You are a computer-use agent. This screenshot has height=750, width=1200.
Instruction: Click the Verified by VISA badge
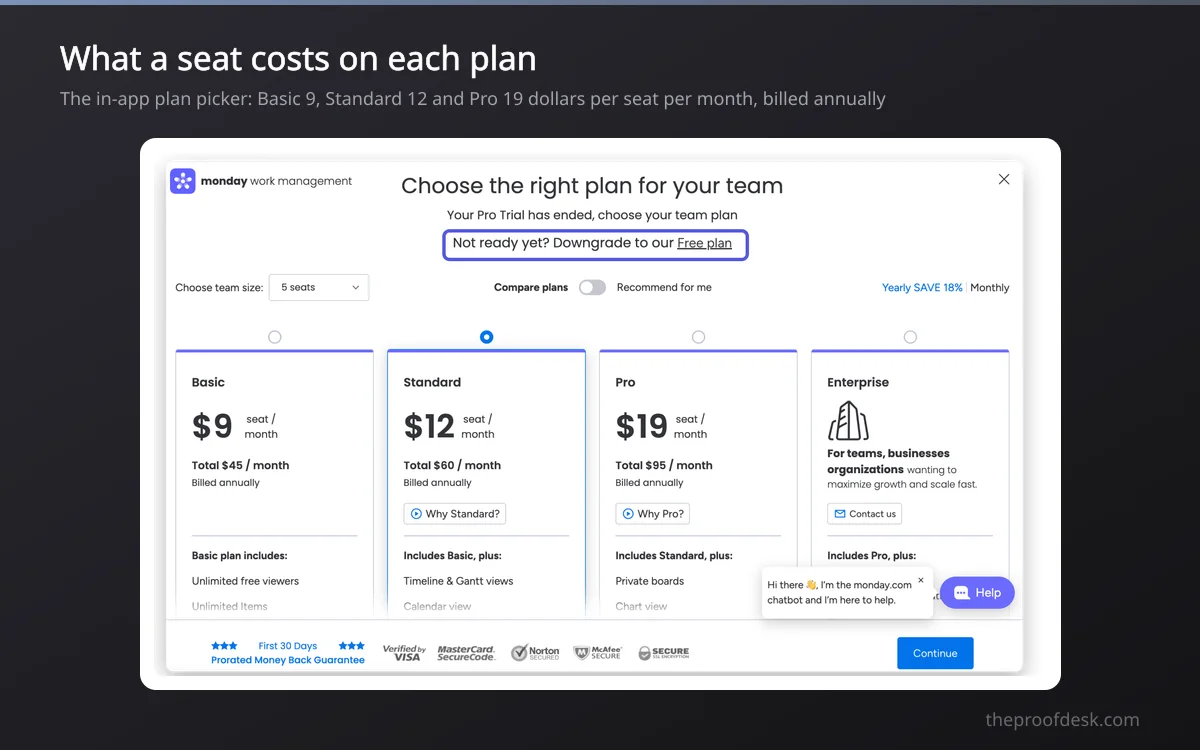[404, 653]
